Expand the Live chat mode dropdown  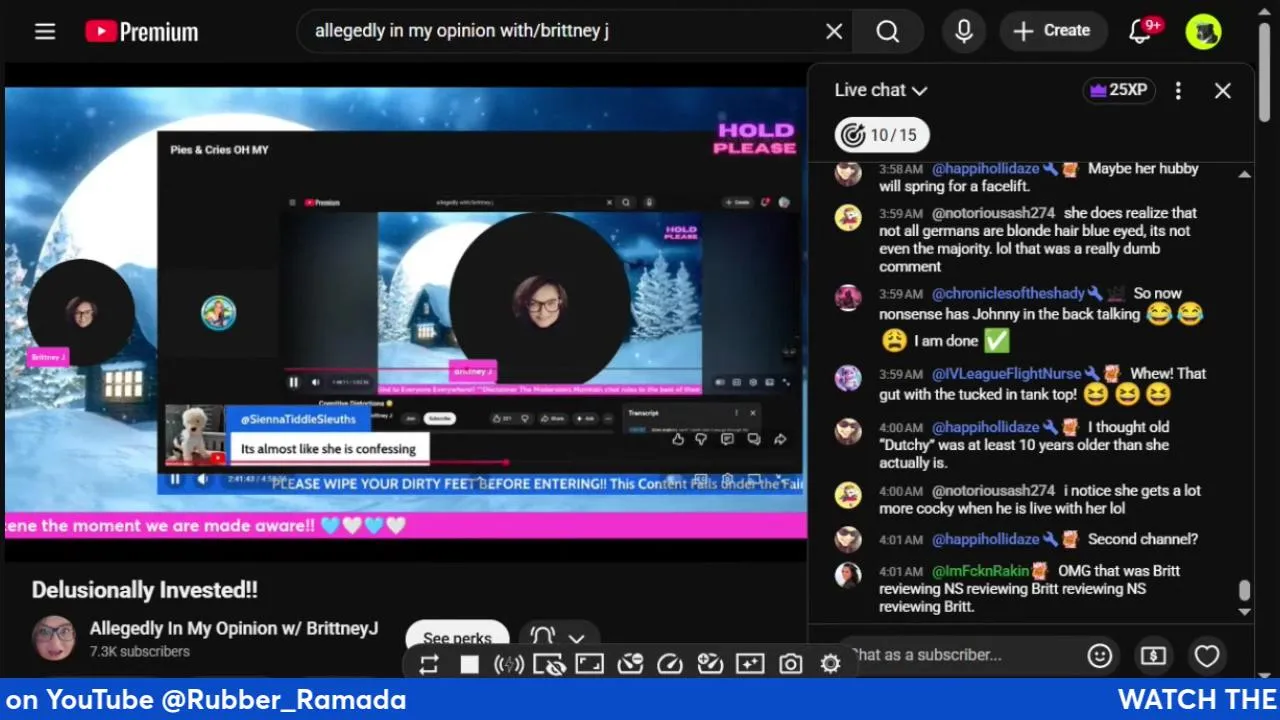(x=881, y=90)
